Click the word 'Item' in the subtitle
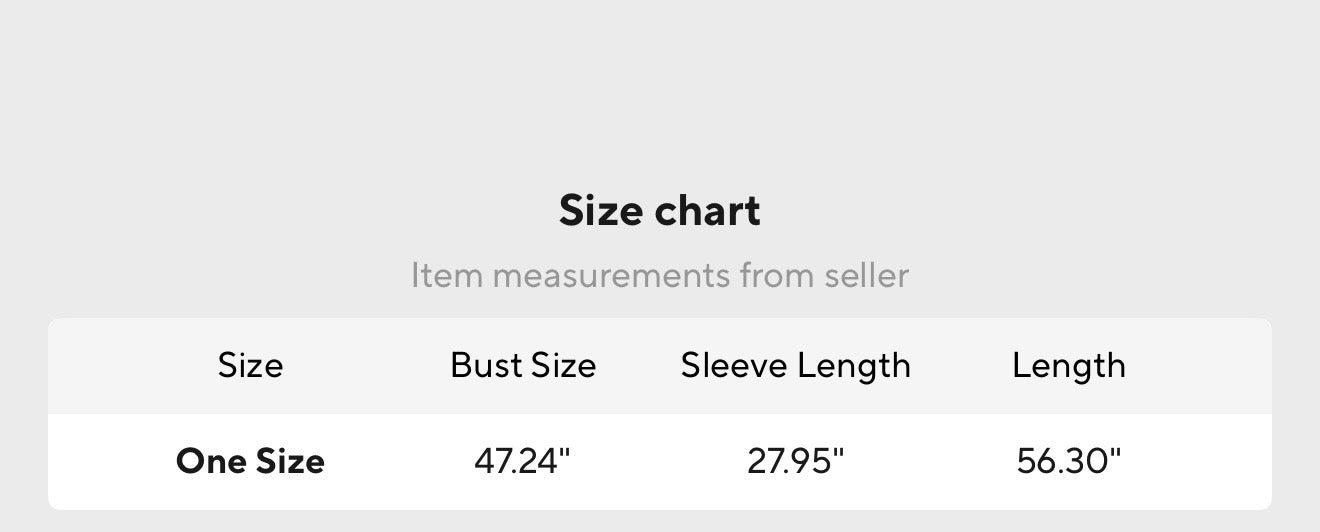This screenshot has height=532, width=1320. (x=446, y=274)
